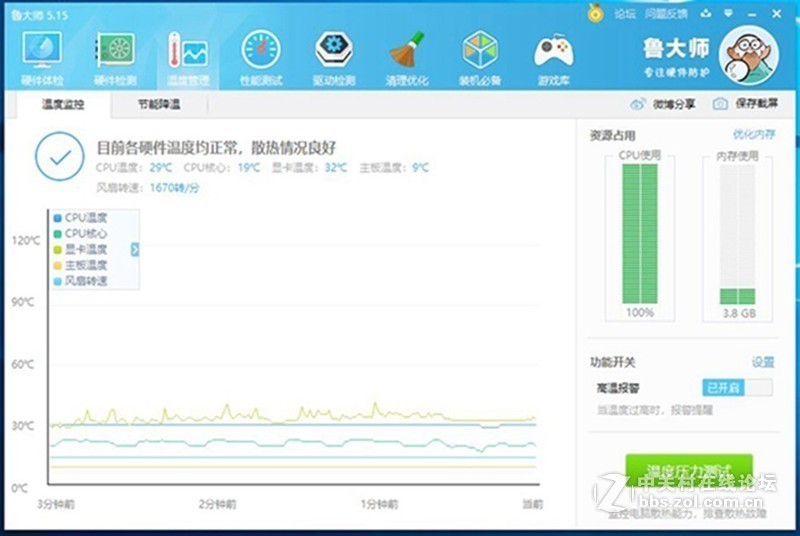This screenshot has height=536, width=800.
Task: Click 显卡温度 value 32℃
Action: click(x=336, y=168)
